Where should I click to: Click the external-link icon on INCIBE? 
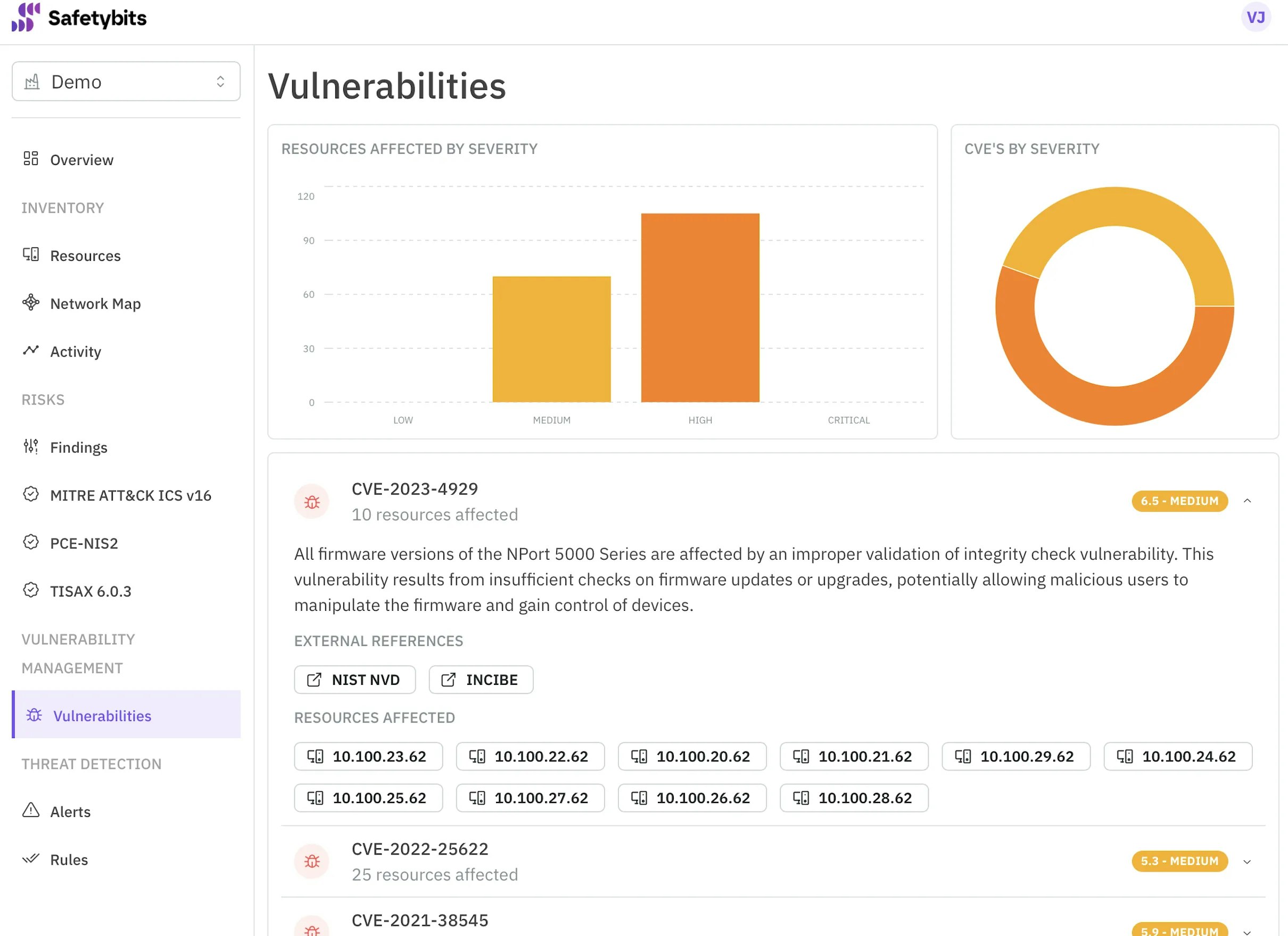[448, 680]
